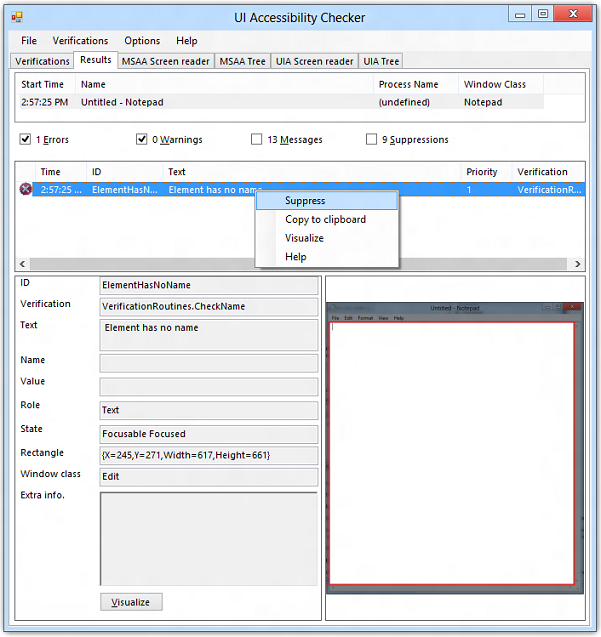The height and width of the screenshot is (637, 601).
Task: Click the priority 1 cell in the error row
Action: 469,190
